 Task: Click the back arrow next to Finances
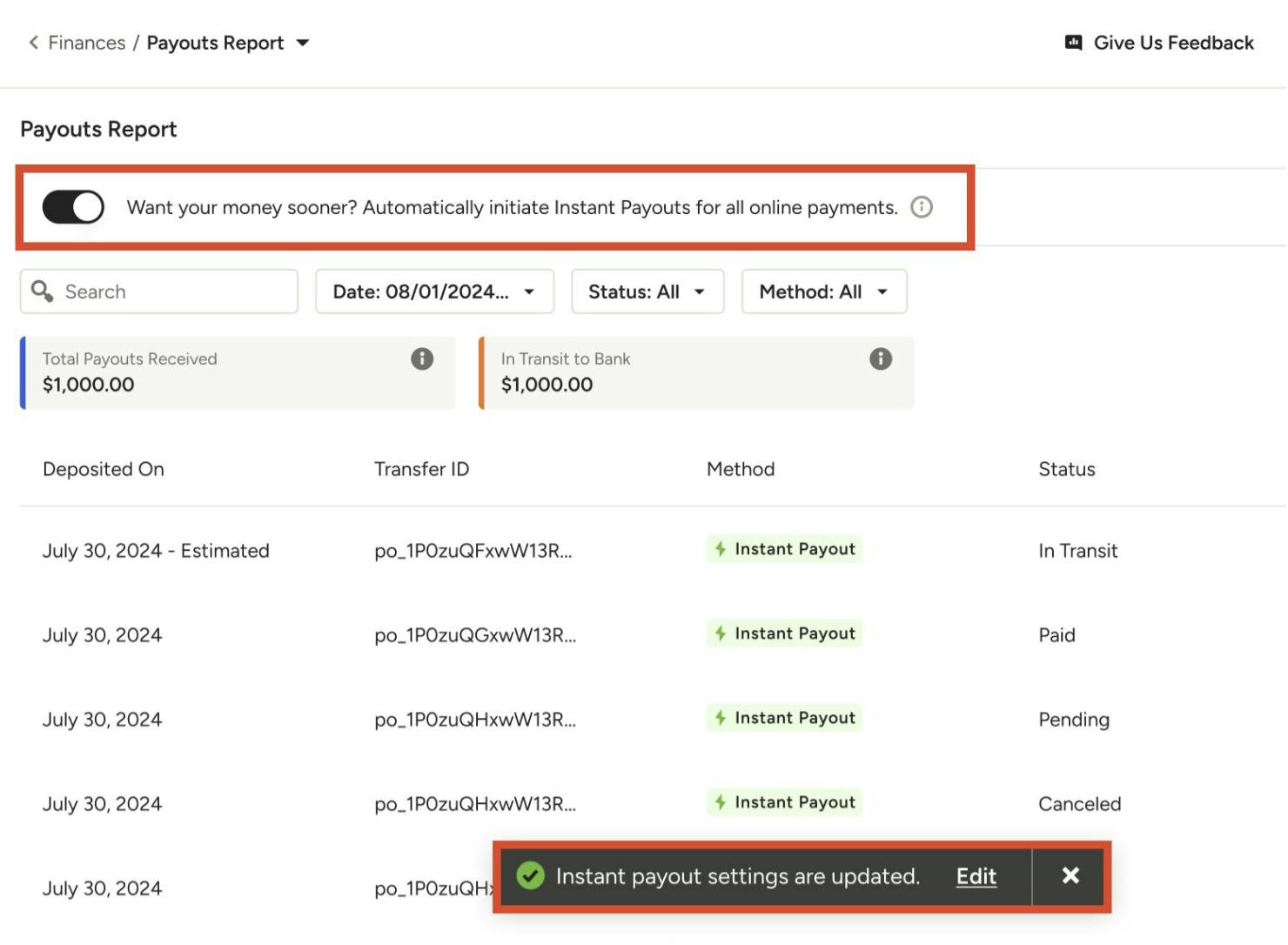(x=32, y=42)
